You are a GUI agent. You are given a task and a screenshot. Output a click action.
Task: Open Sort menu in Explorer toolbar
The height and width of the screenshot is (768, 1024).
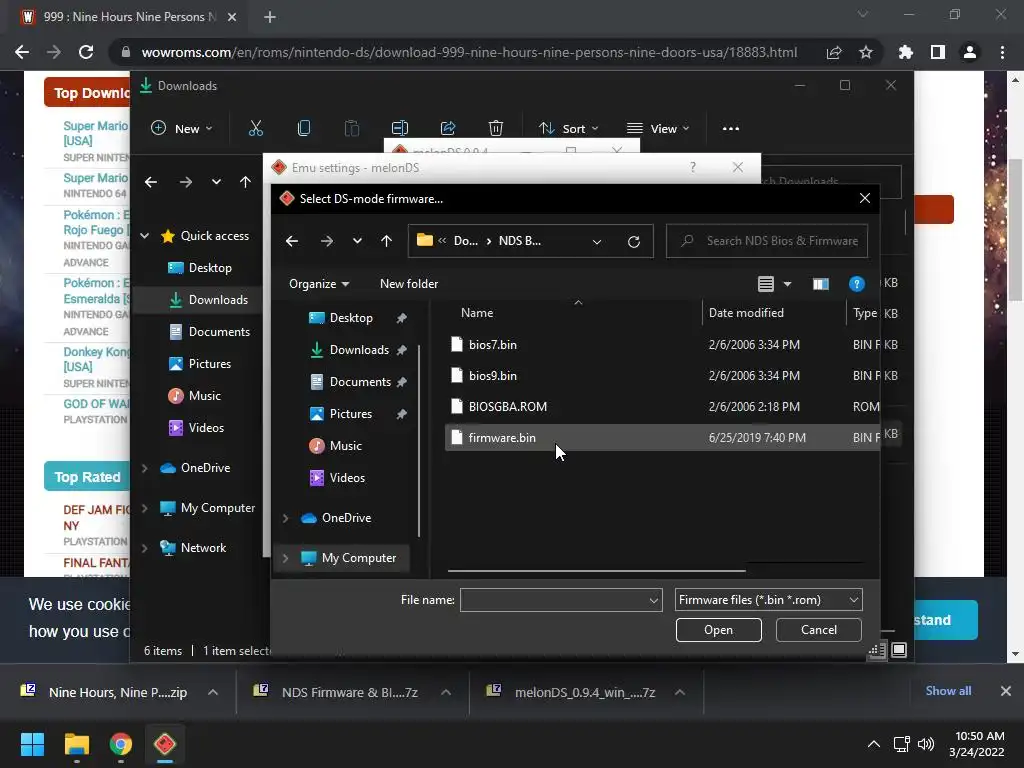(568, 129)
